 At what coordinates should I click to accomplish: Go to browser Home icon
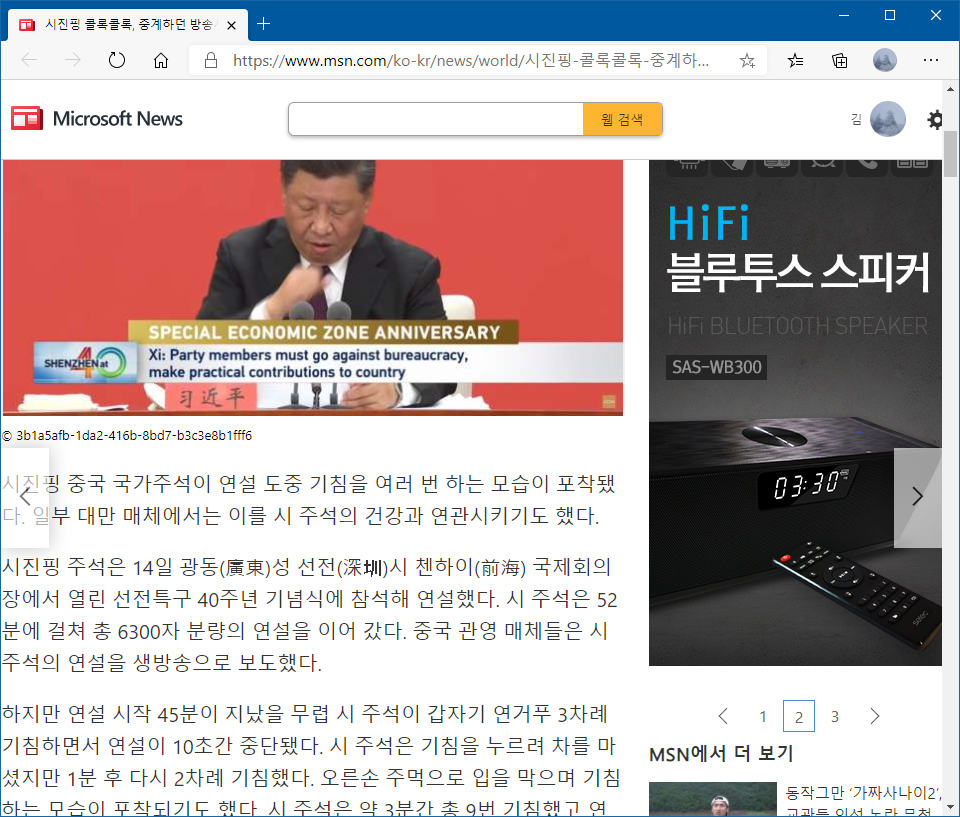coord(161,61)
